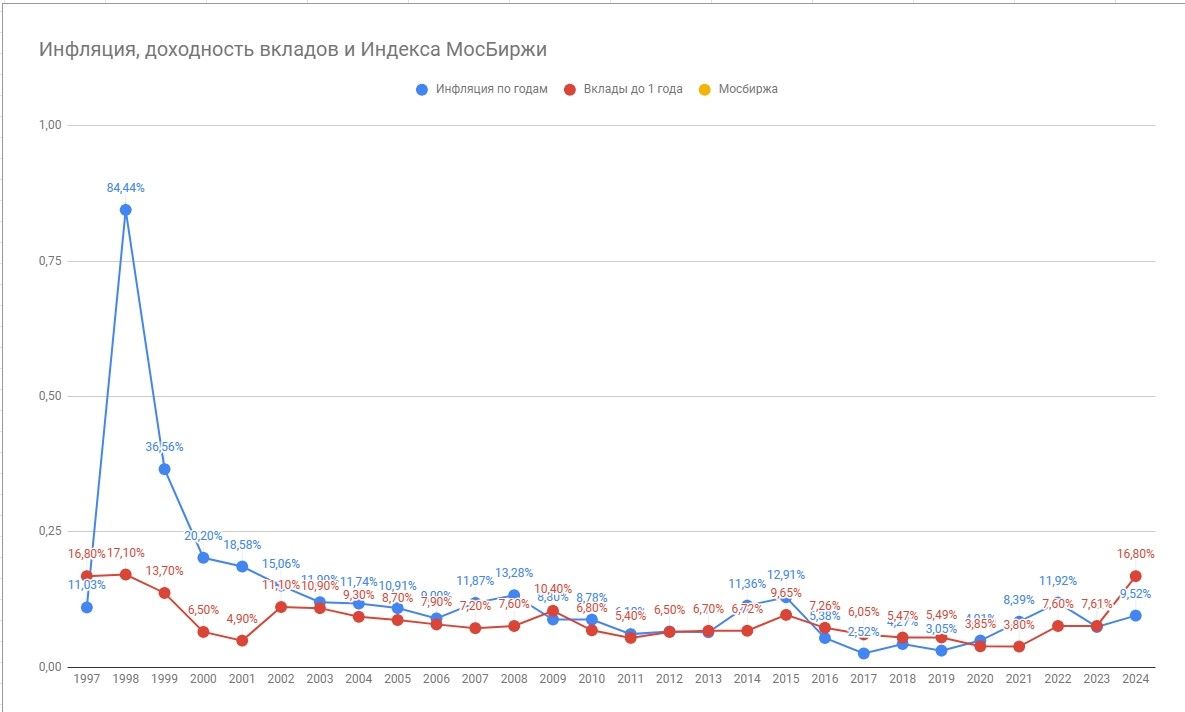Click the blue 2024 inflation data point
Viewport: 1185px width, 712px height.
pos(1136,615)
